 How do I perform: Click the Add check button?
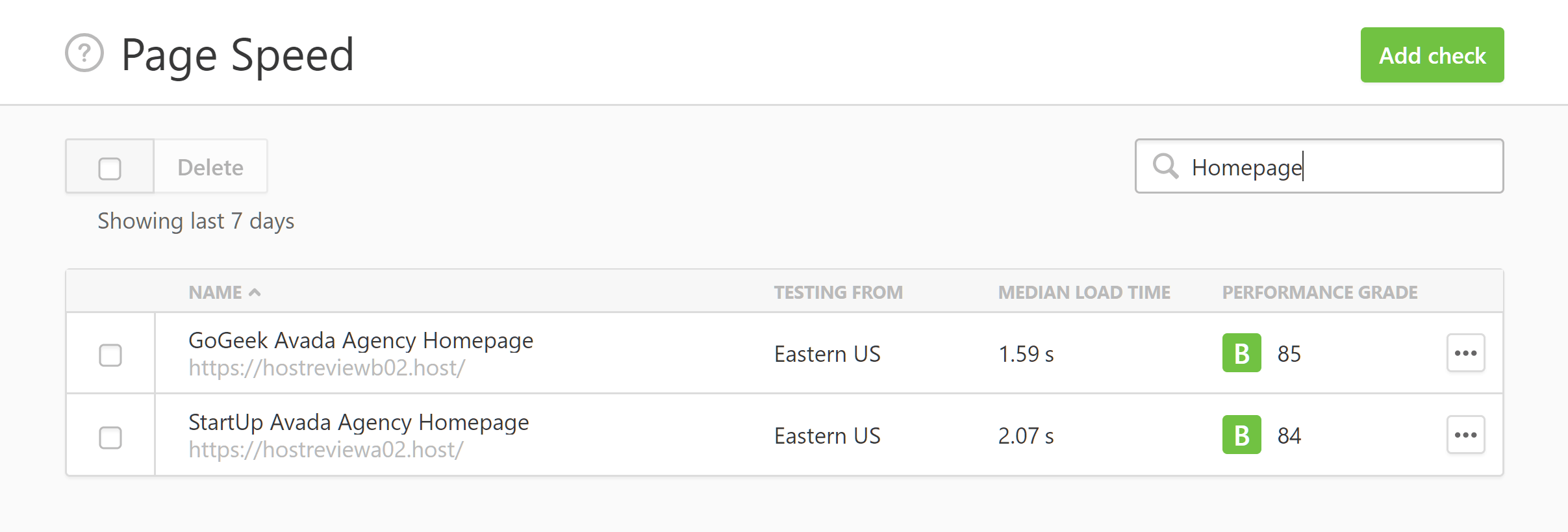[1432, 55]
